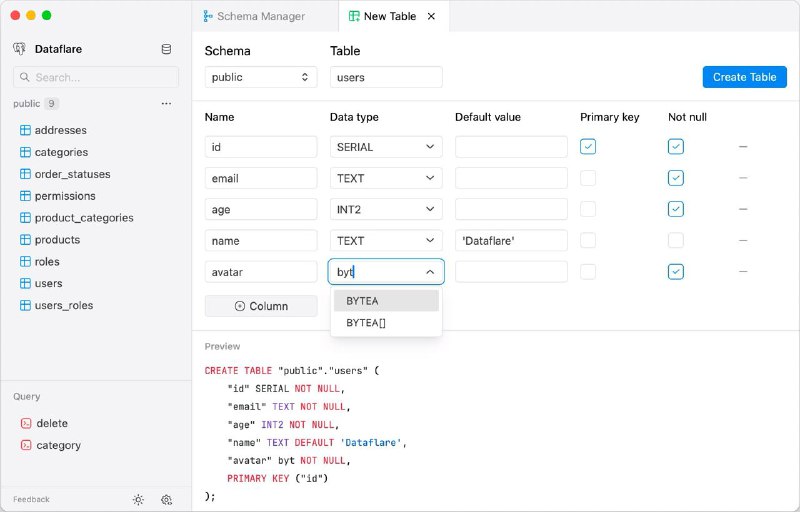Choose BYTEA[] from the type suggestions
This screenshot has width=800, height=512.
coord(366,323)
